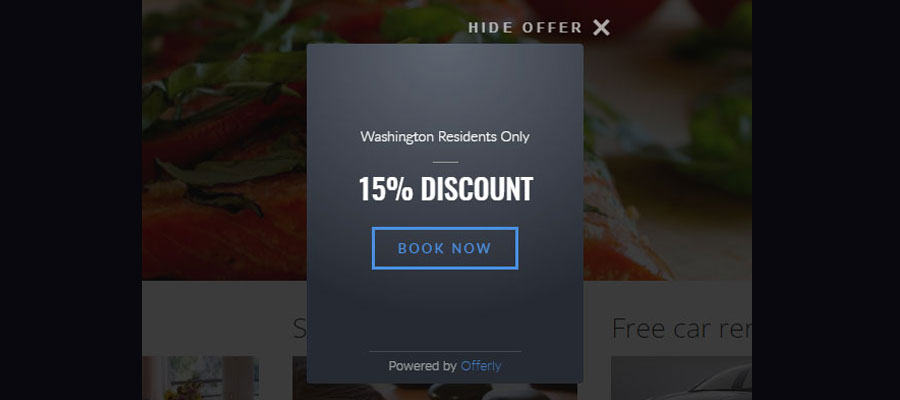Click the Powered by text

pos(422,366)
